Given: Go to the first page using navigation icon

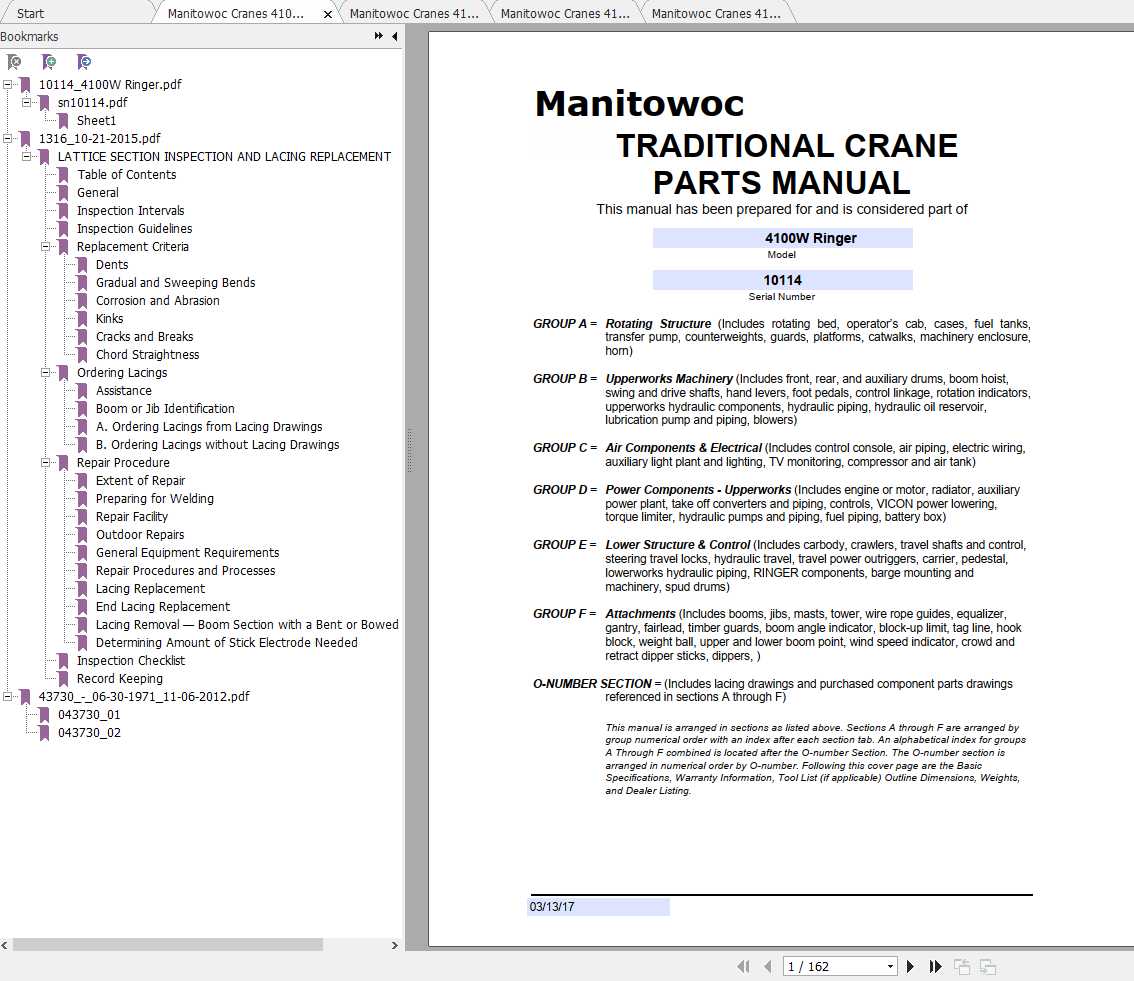Looking at the screenshot, I should [x=743, y=966].
